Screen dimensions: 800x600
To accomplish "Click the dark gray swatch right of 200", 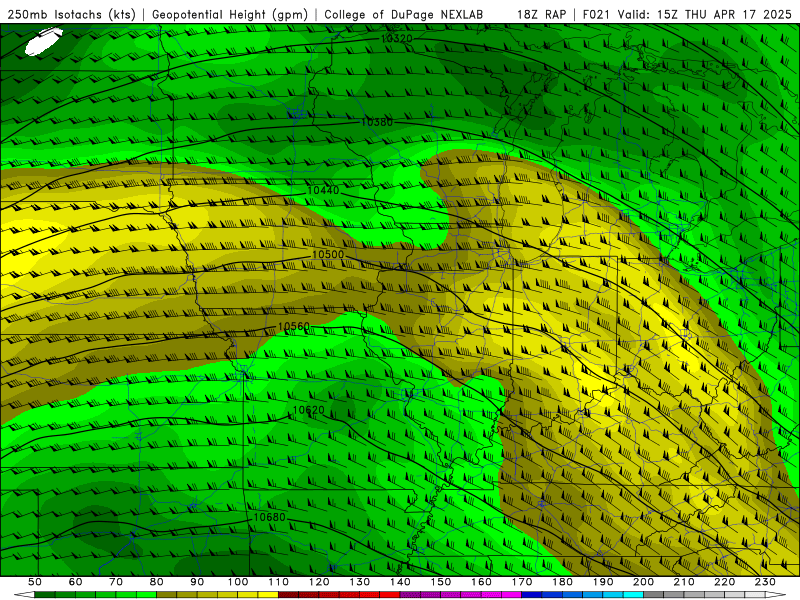I will pyautogui.click(x=654, y=595).
